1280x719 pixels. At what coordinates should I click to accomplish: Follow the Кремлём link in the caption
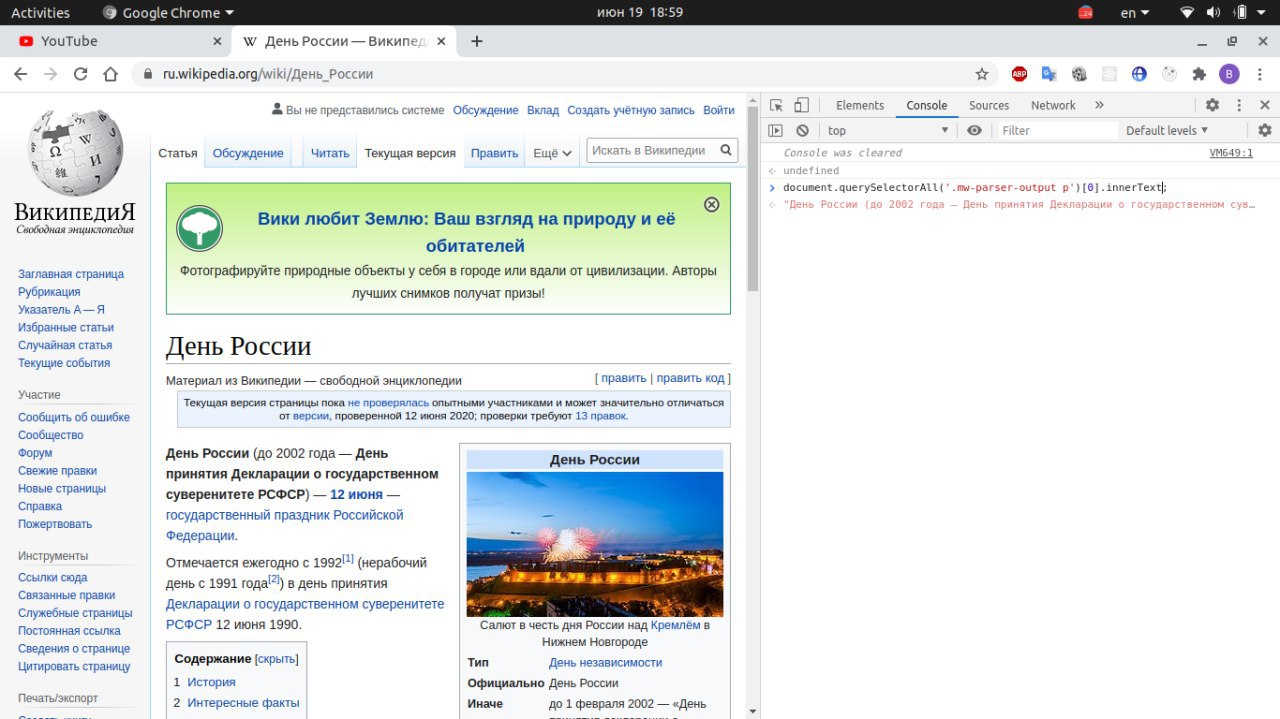pyautogui.click(x=675, y=625)
